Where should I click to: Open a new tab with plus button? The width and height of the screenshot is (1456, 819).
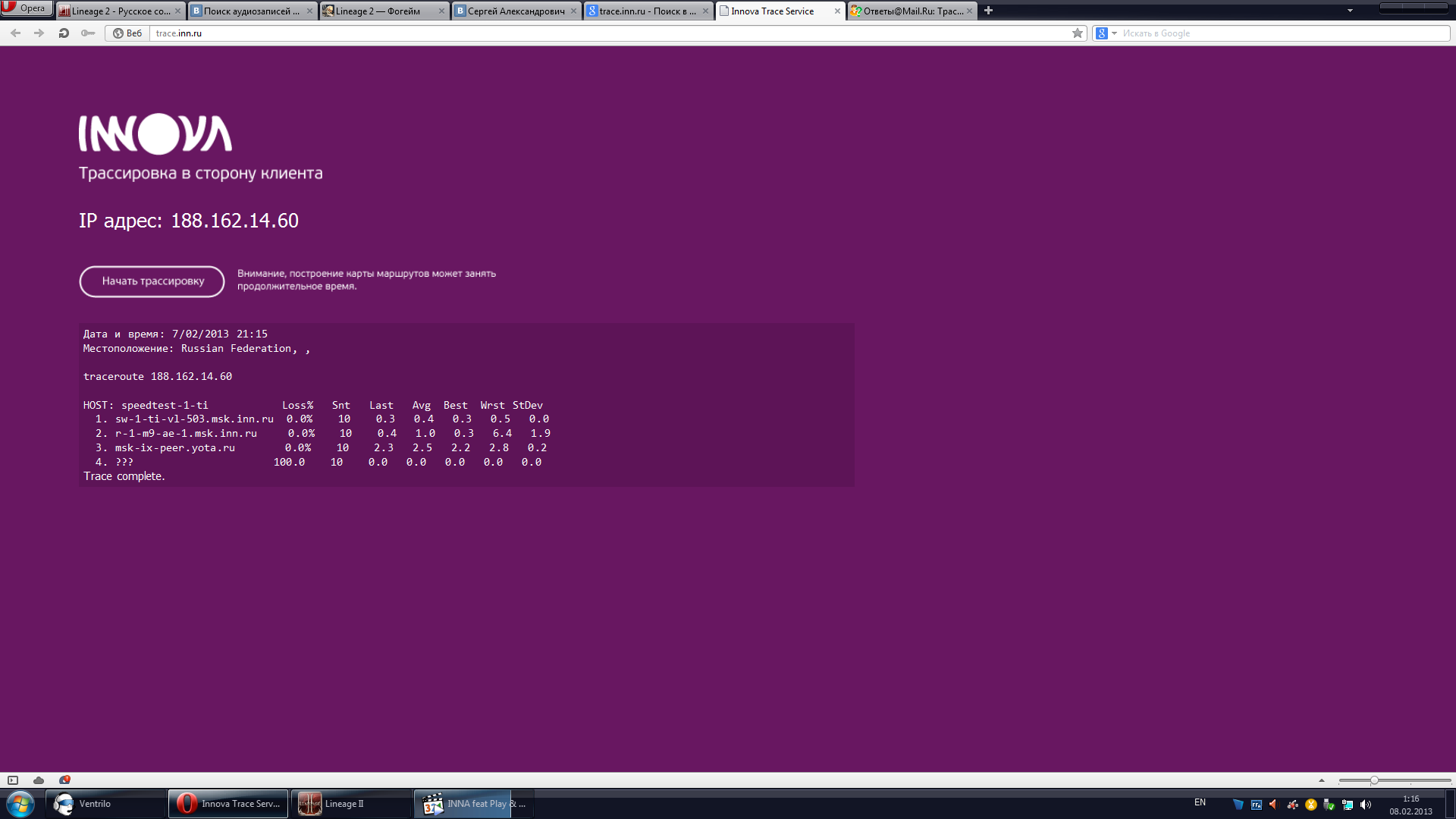[988, 11]
